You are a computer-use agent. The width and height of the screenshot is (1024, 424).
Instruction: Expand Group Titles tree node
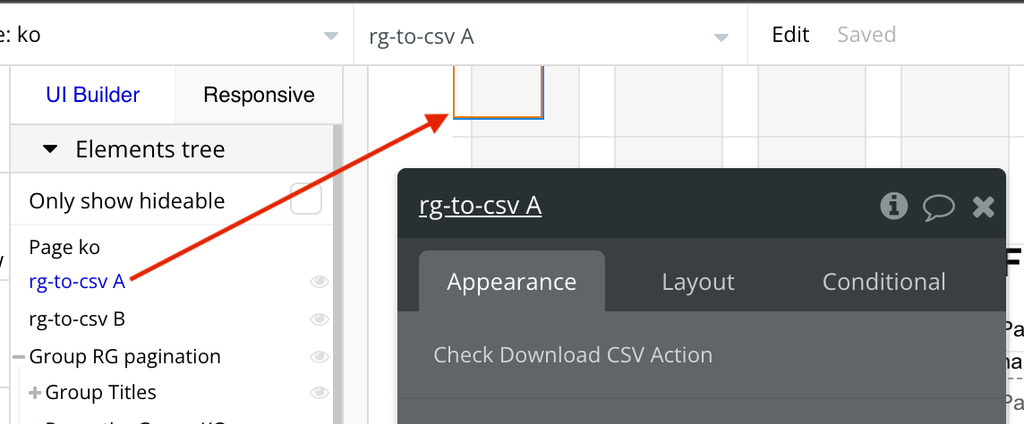coord(35,393)
